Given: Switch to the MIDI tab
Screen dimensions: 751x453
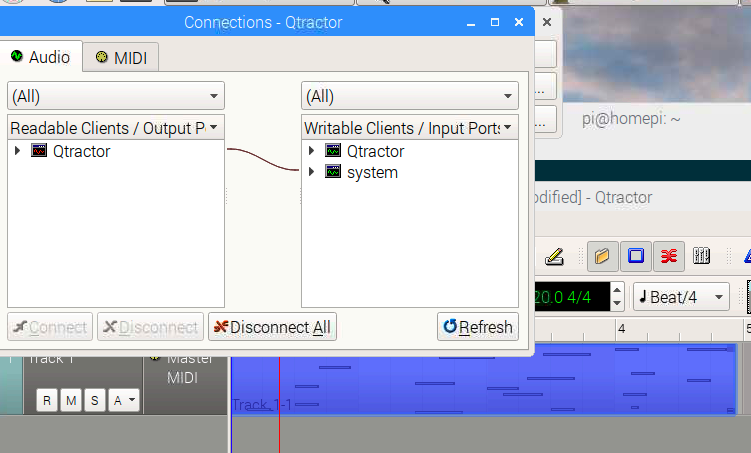Looking at the screenshot, I should 121,58.
